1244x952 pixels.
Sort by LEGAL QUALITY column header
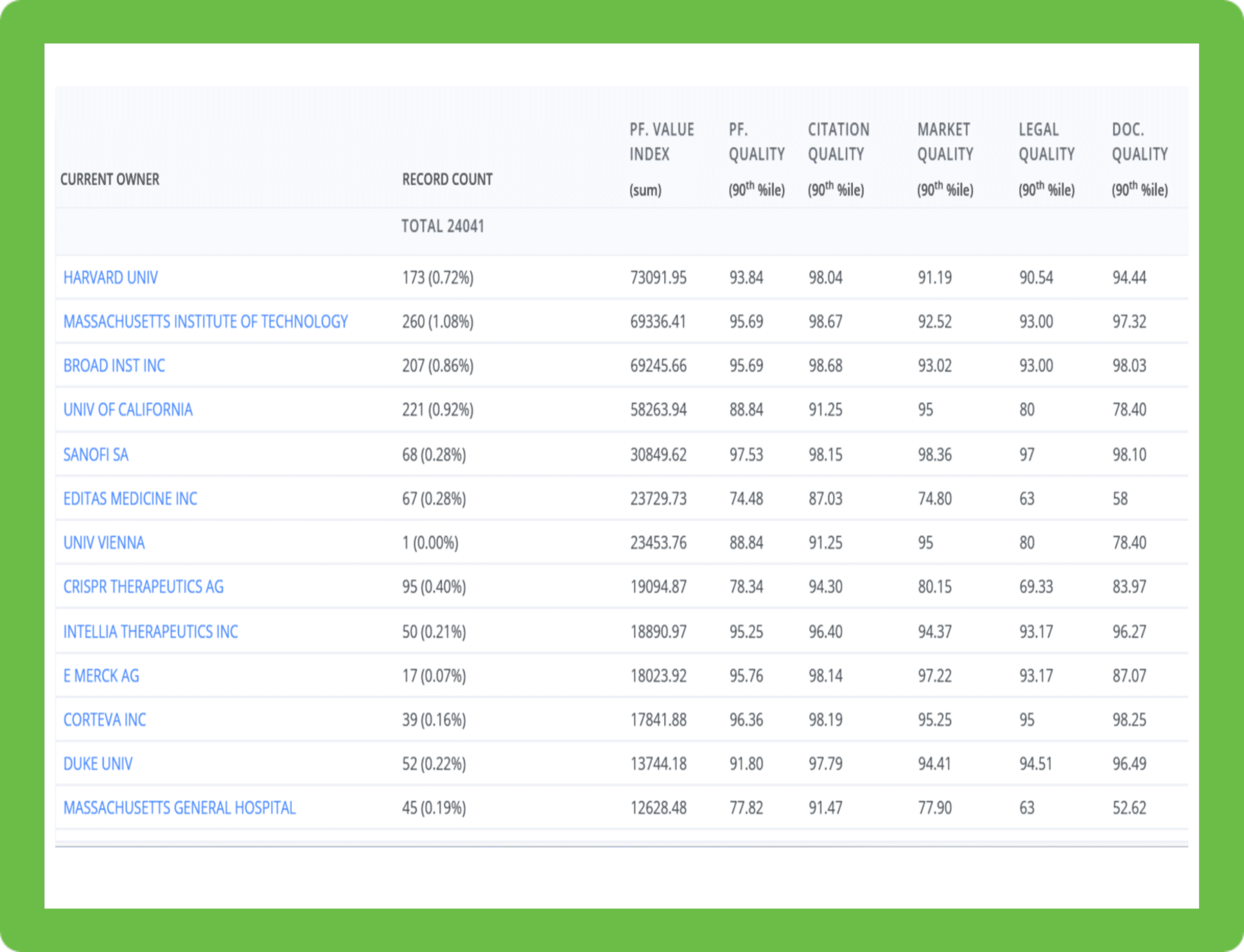click(x=1047, y=142)
